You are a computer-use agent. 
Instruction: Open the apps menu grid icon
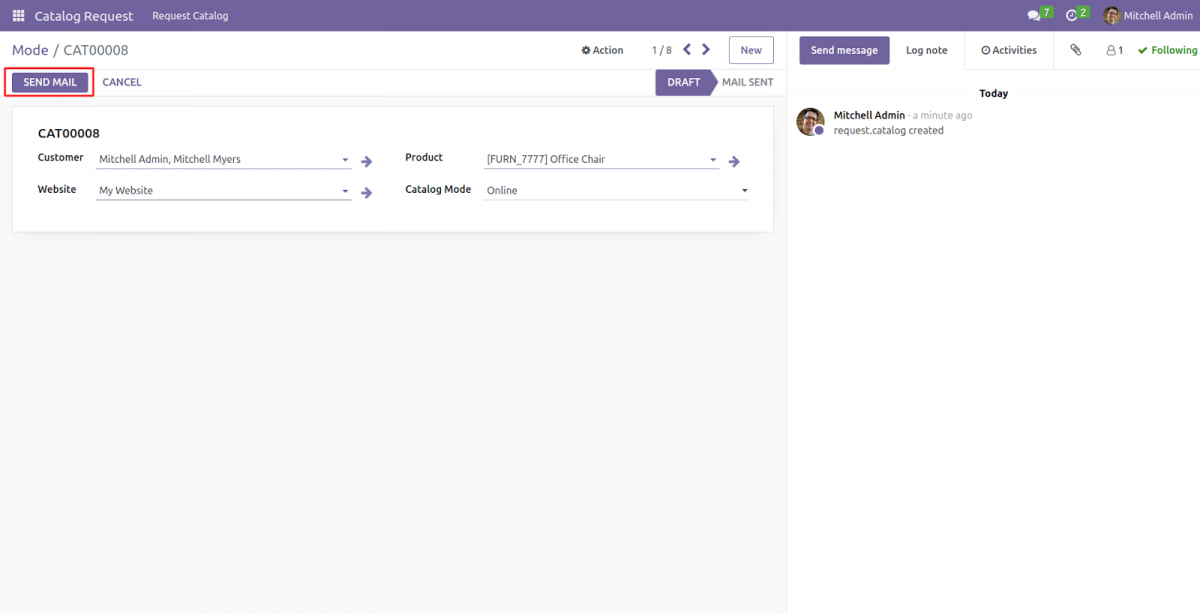coord(17,15)
